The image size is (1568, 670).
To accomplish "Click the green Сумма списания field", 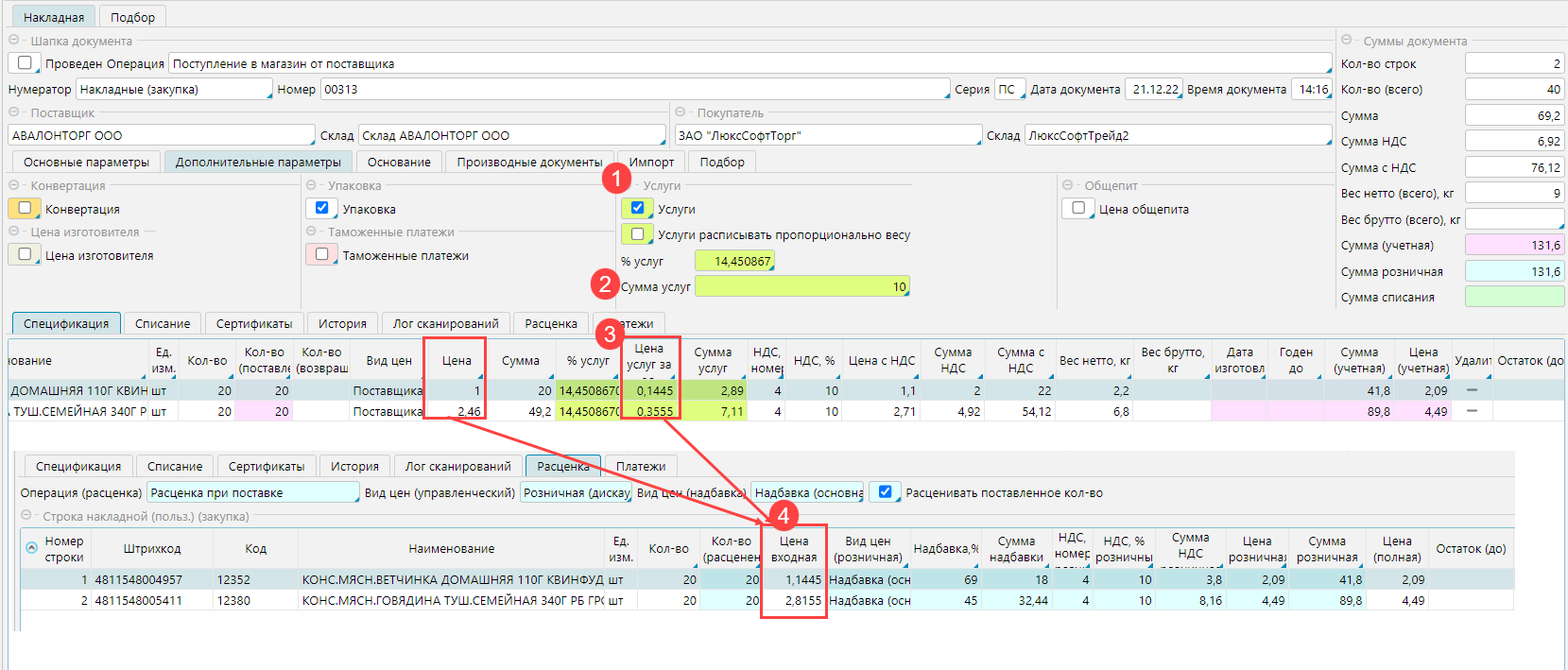I will (x=1514, y=297).
